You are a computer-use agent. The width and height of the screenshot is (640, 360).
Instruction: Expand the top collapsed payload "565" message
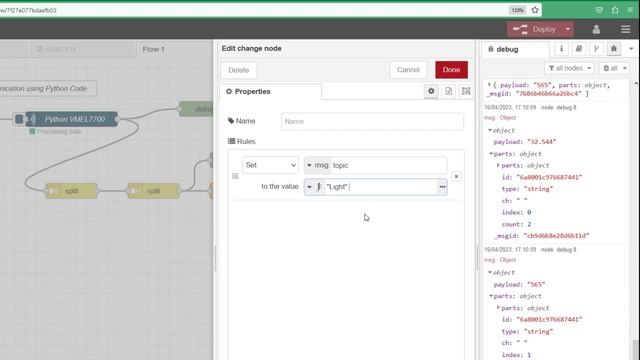(489, 84)
